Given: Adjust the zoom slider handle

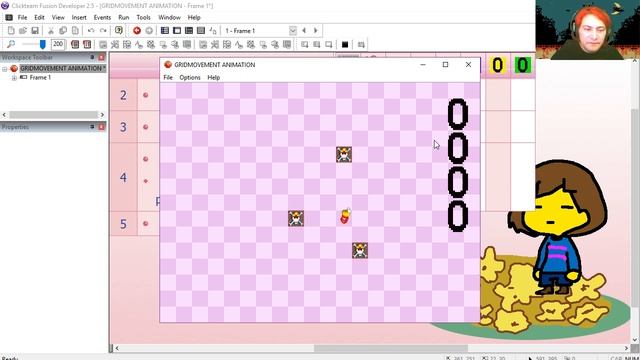Looking at the screenshot, I should tap(42, 44).
